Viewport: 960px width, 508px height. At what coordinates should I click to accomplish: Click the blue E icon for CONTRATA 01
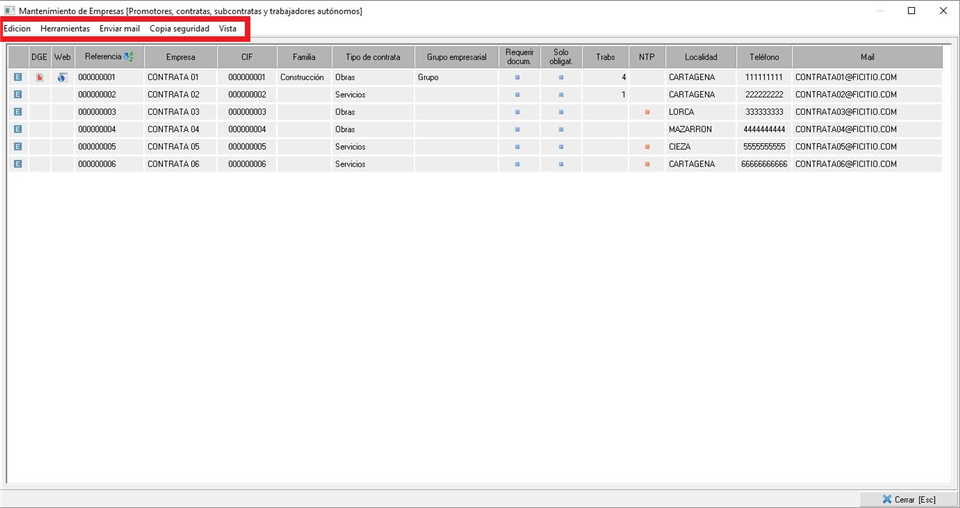tap(18, 77)
